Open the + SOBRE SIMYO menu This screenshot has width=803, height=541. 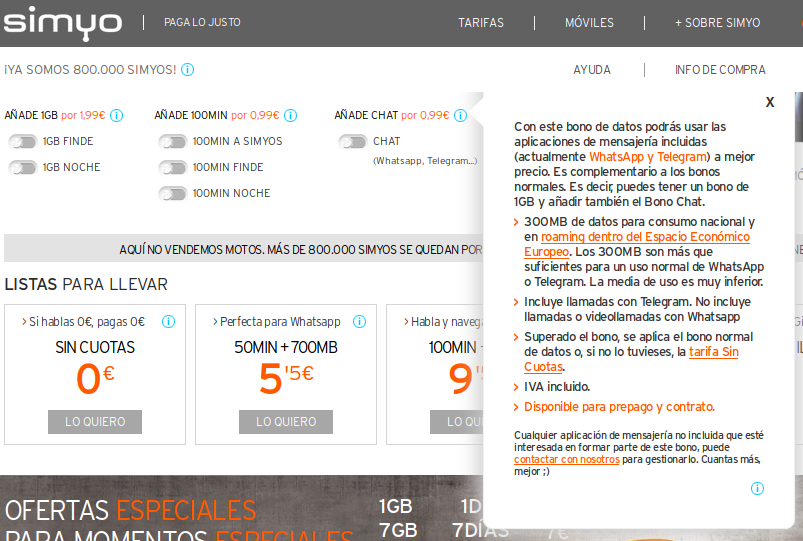717,23
